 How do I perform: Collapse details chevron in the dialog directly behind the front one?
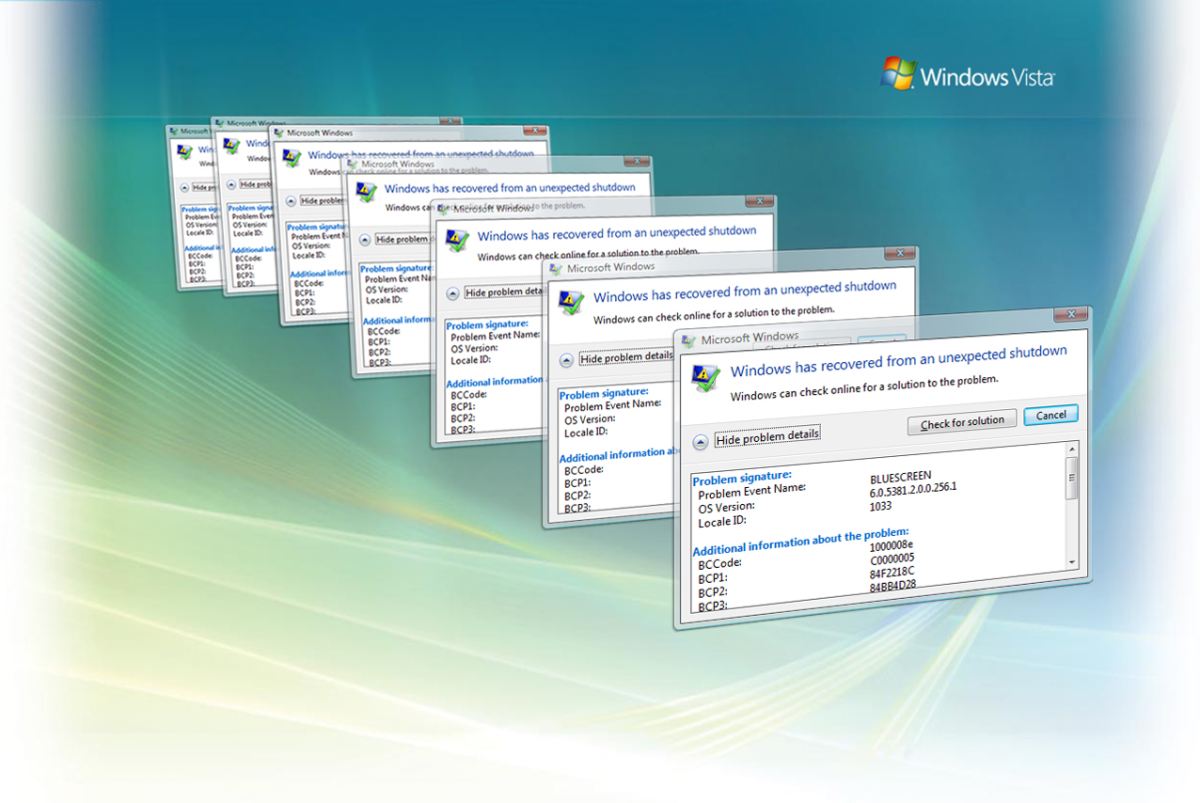[566, 360]
